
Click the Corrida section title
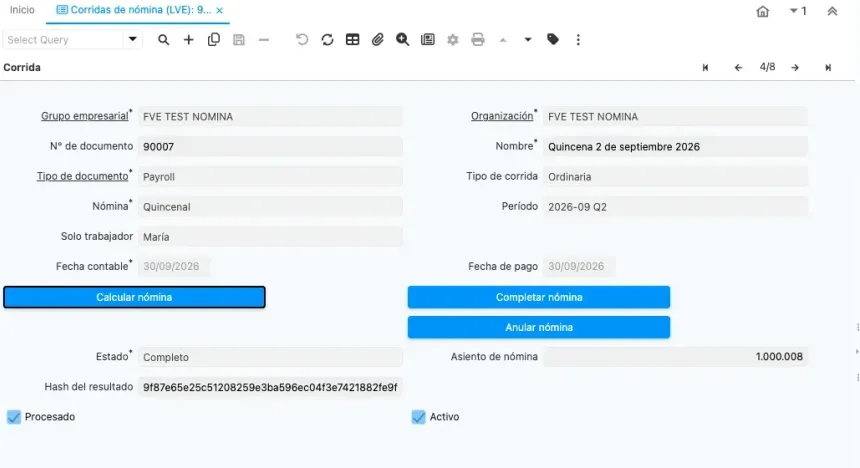click(x=22, y=67)
